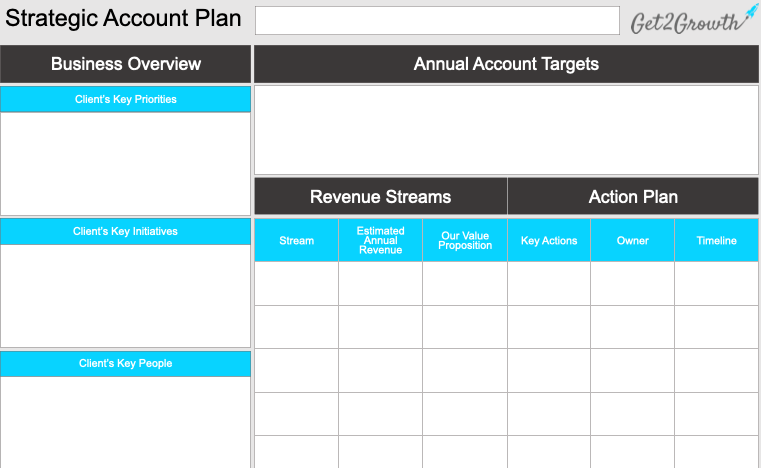
Task: Click the Get2Growth logo
Action: 694,19
